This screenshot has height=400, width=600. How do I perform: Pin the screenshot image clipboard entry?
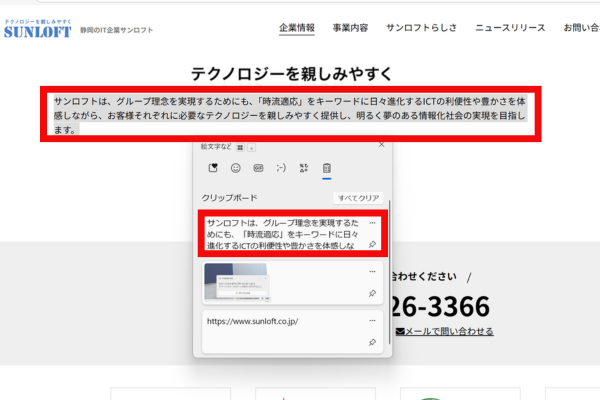coord(372,293)
